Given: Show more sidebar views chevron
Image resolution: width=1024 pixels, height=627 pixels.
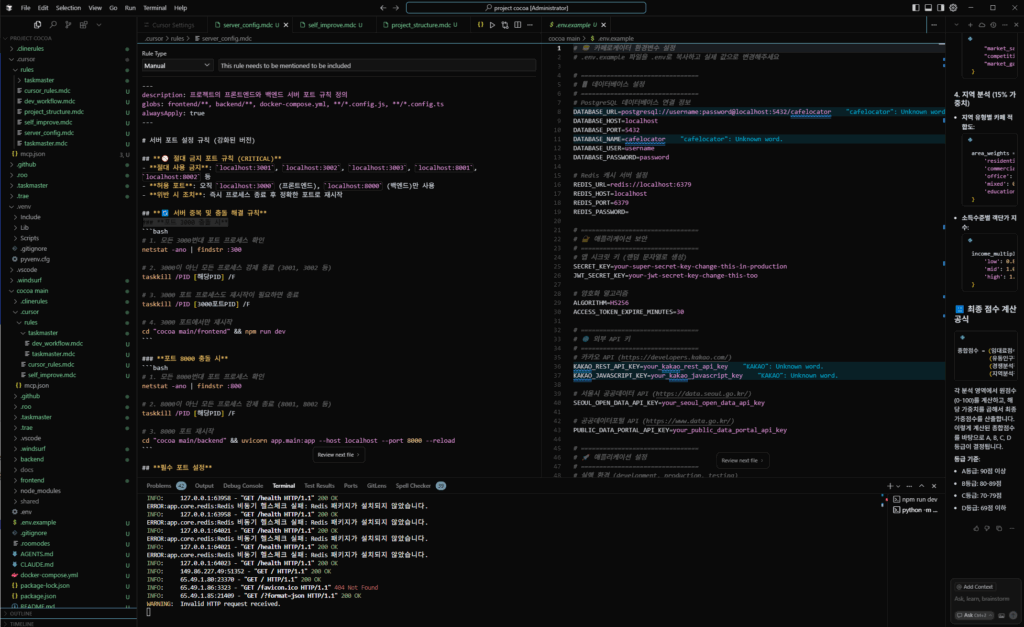Looking at the screenshot, I should click(99, 25).
